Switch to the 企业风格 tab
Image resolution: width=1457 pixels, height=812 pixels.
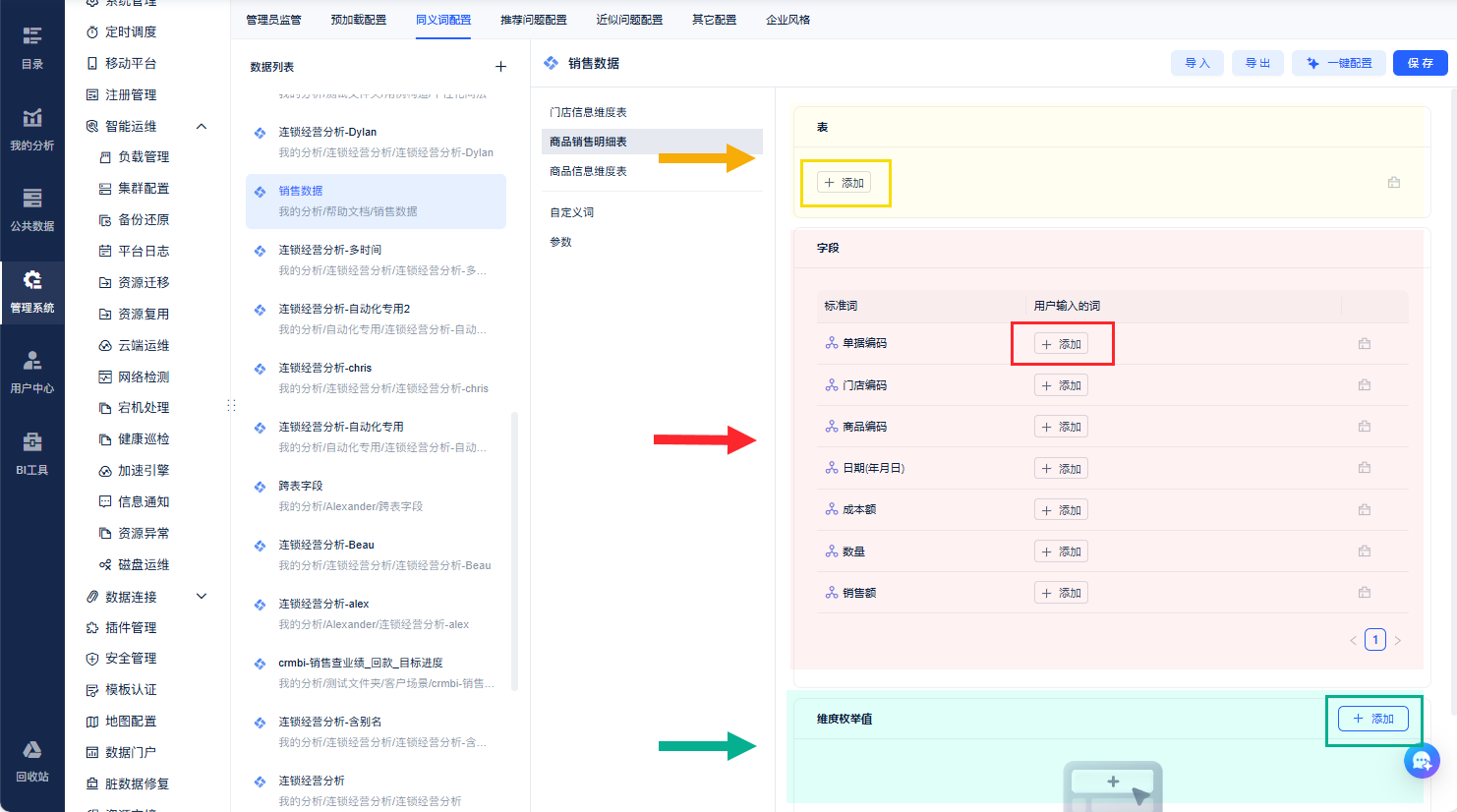pyautogui.click(x=788, y=20)
